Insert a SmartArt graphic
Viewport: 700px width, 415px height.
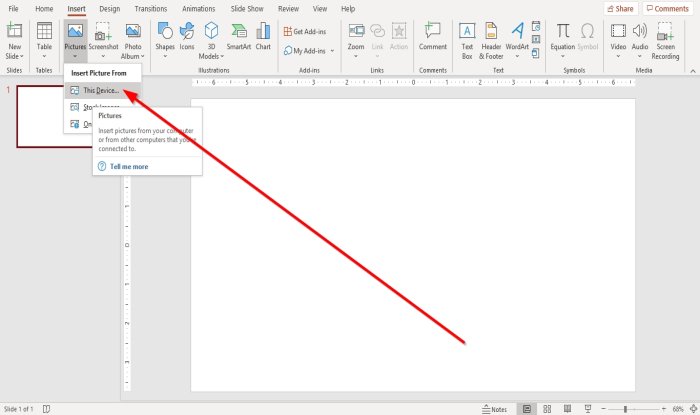pyautogui.click(x=239, y=36)
